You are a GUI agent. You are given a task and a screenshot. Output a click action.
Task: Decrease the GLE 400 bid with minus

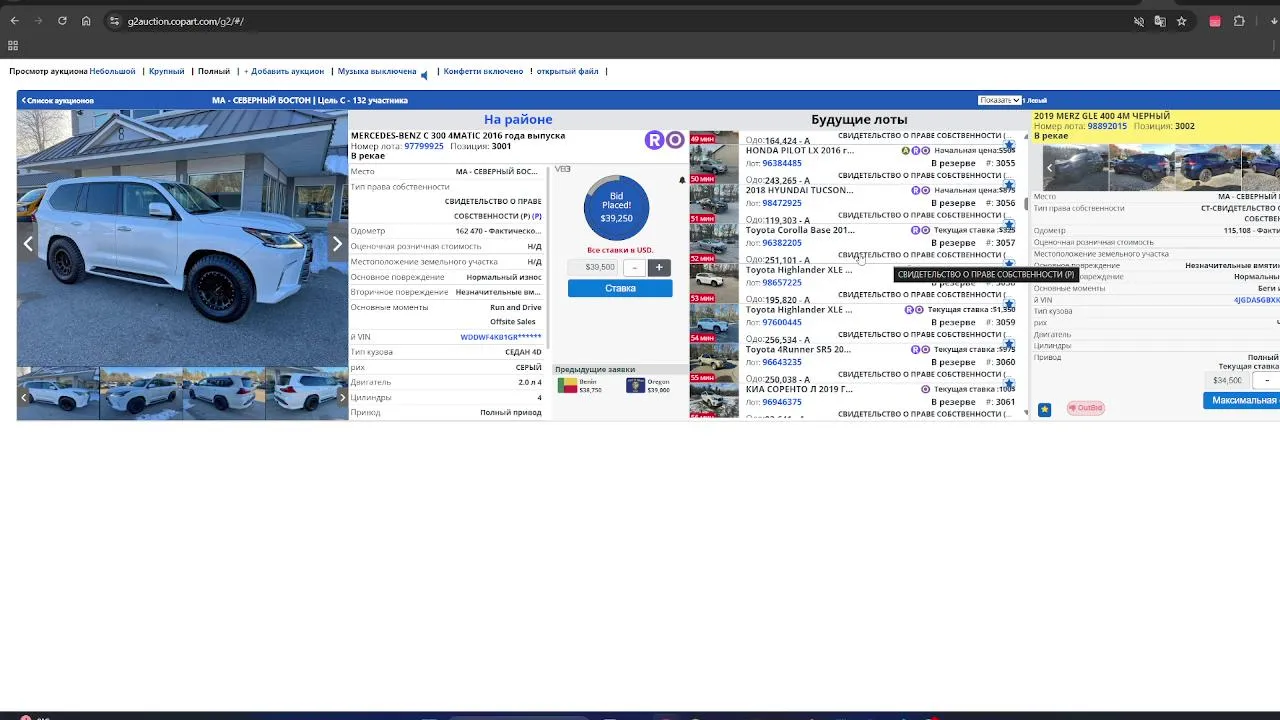1267,380
